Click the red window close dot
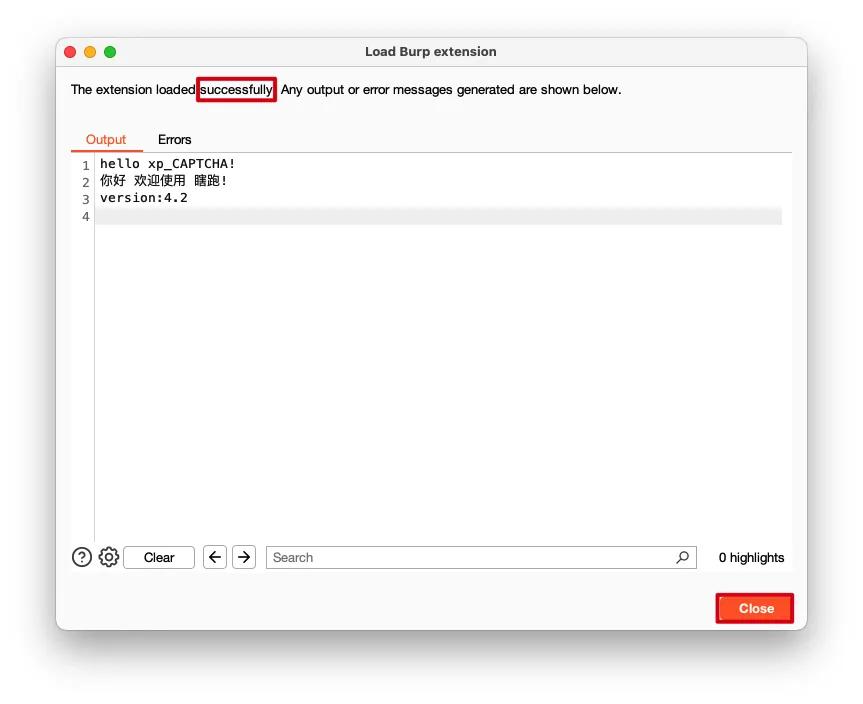 [70, 52]
